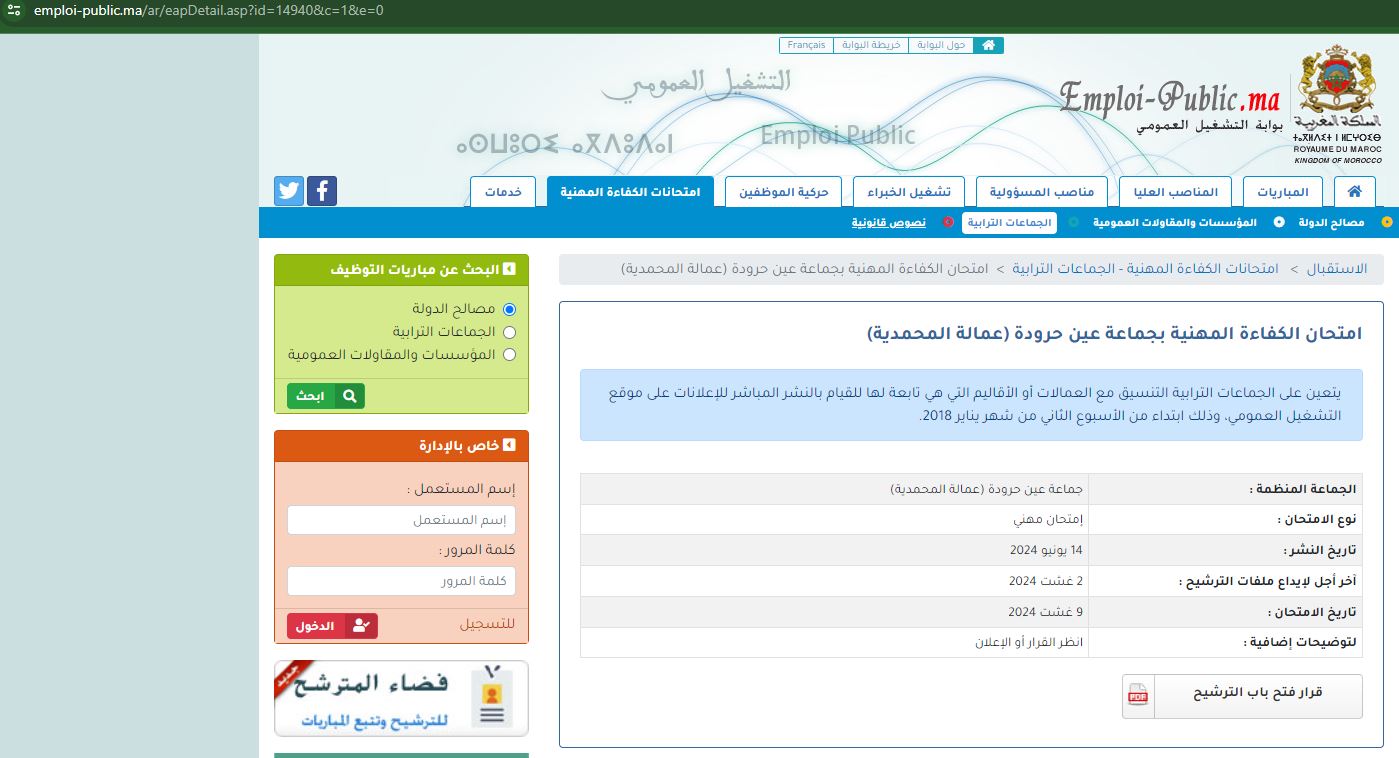Choose the المؤسسات والمقاولات العمومية radio button
Image resolution: width=1399 pixels, height=758 pixels.
(510, 354)
